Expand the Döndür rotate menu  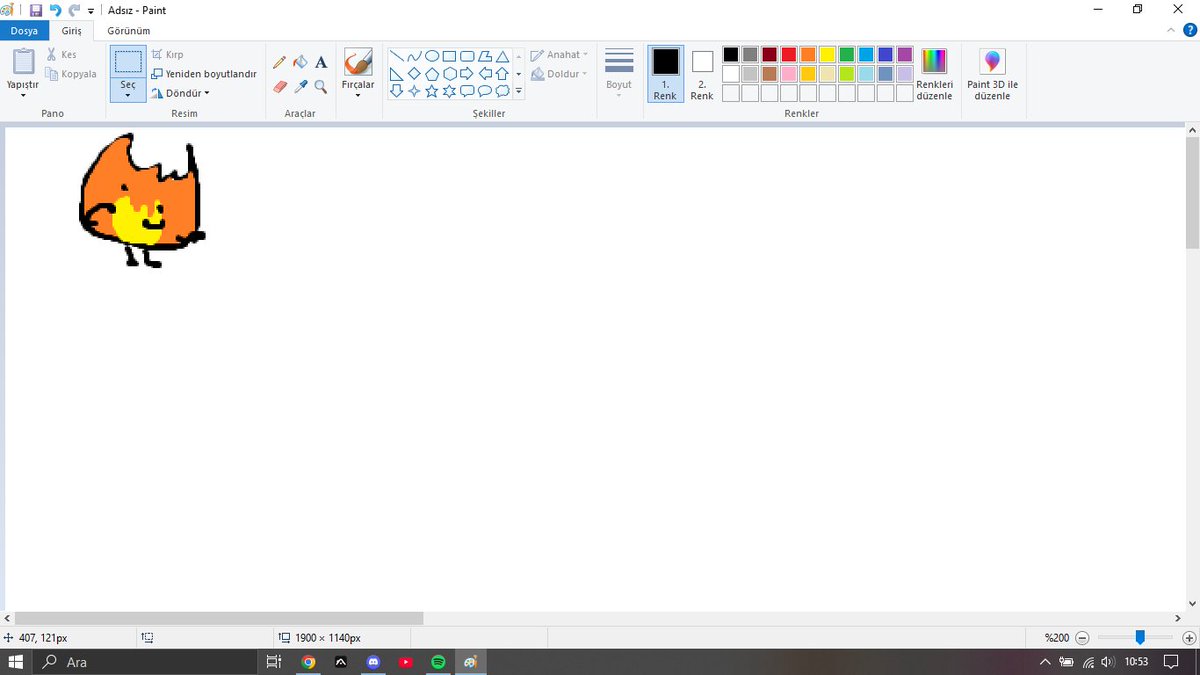[180, 93]
